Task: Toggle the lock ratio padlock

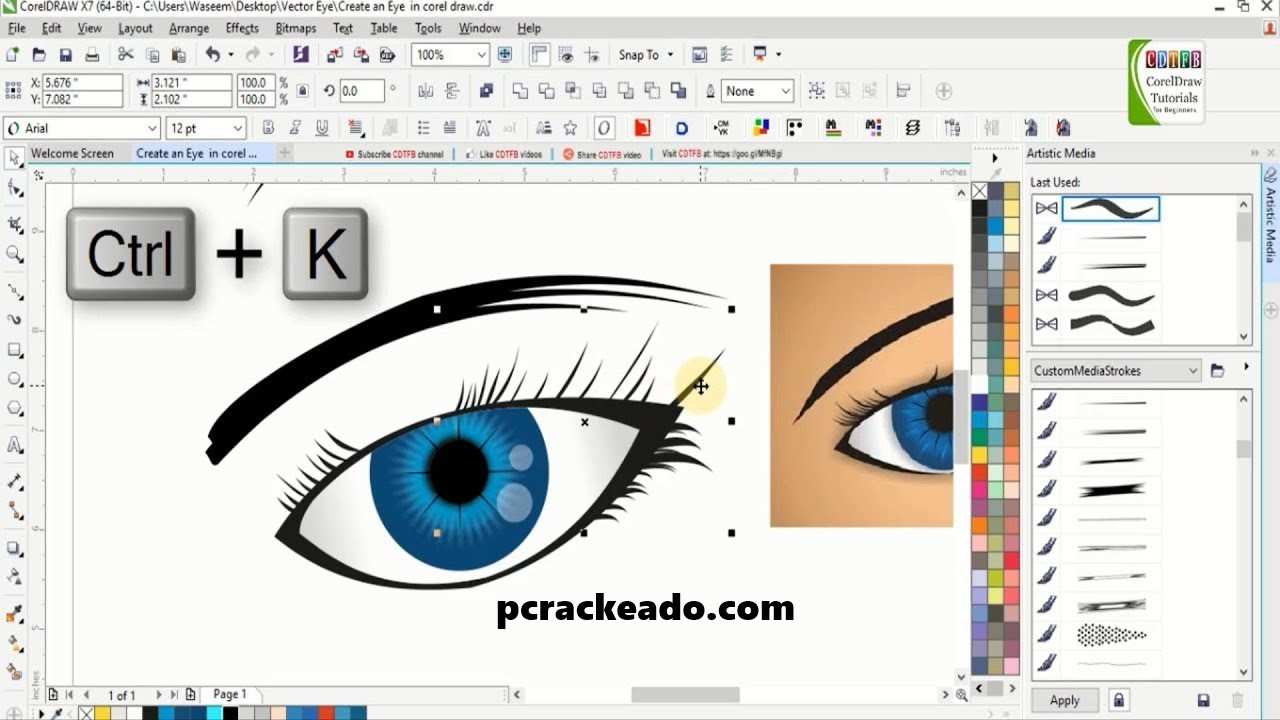Action: coord(303,91)
